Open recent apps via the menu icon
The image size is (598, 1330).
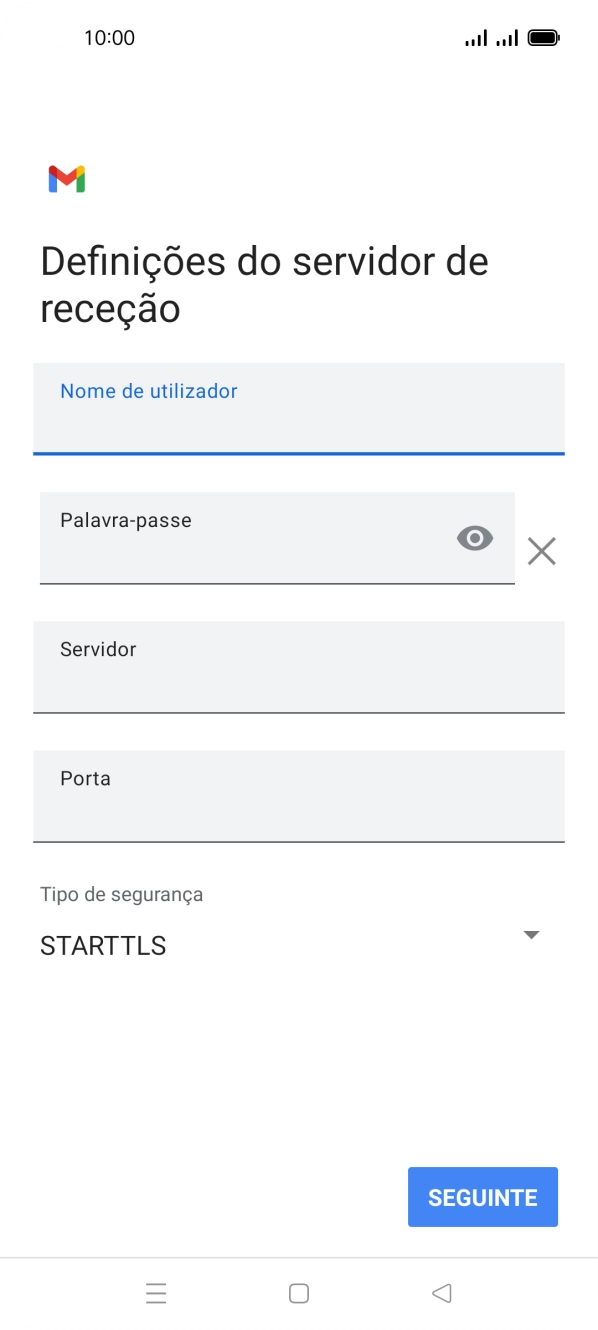(156, 1293)
